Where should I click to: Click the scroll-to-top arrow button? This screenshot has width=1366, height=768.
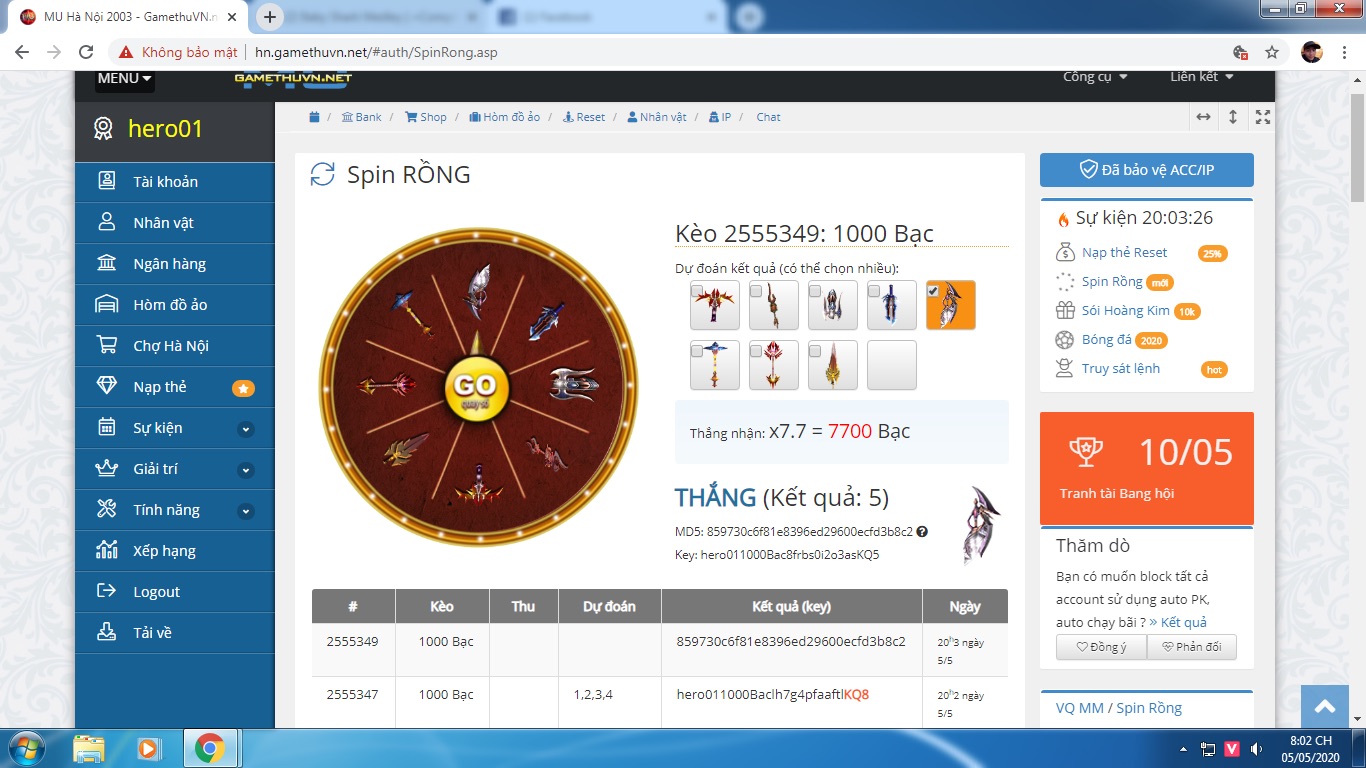tap(1325, 707)
